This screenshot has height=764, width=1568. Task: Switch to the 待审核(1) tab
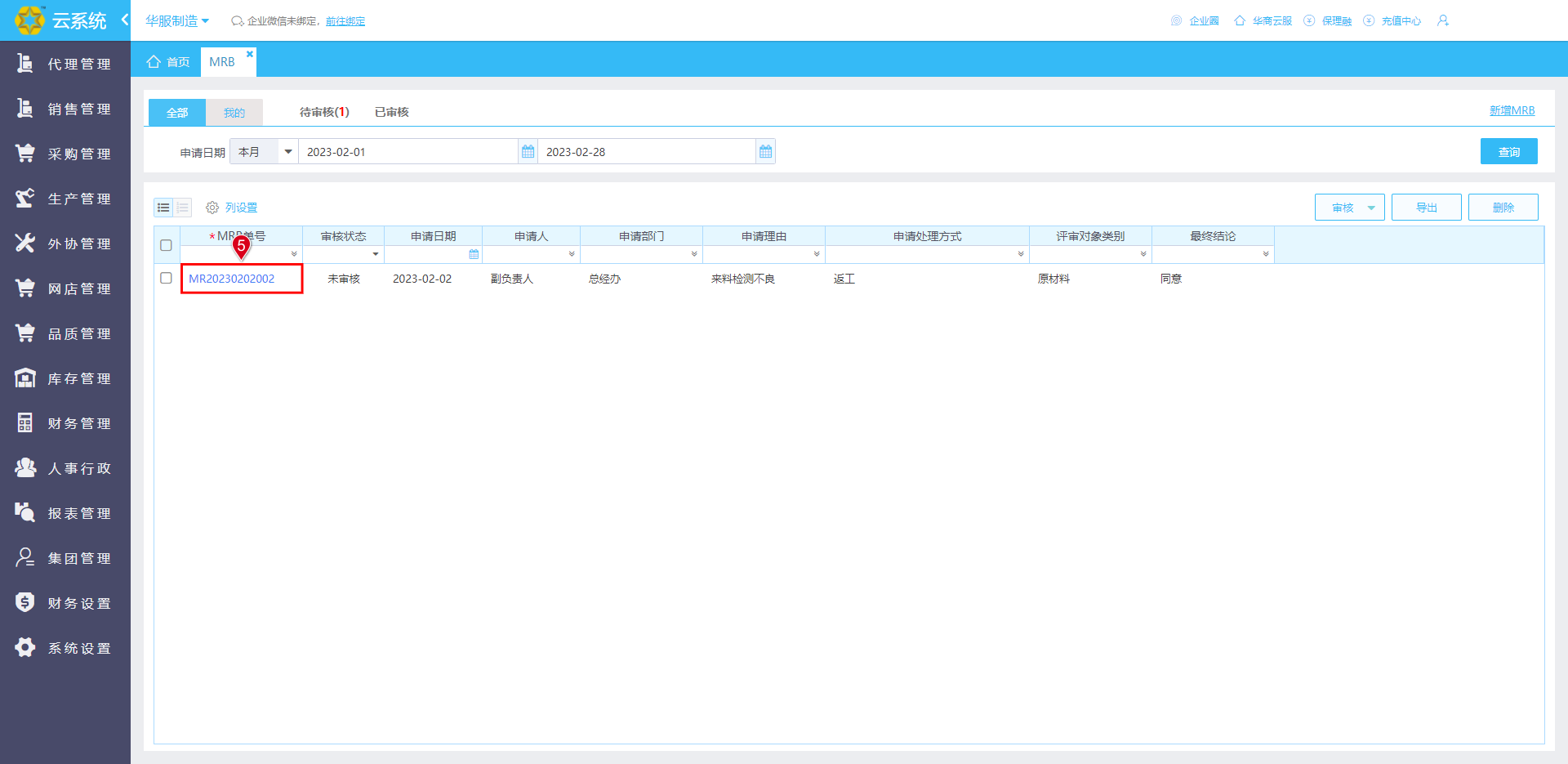[324, 112]
